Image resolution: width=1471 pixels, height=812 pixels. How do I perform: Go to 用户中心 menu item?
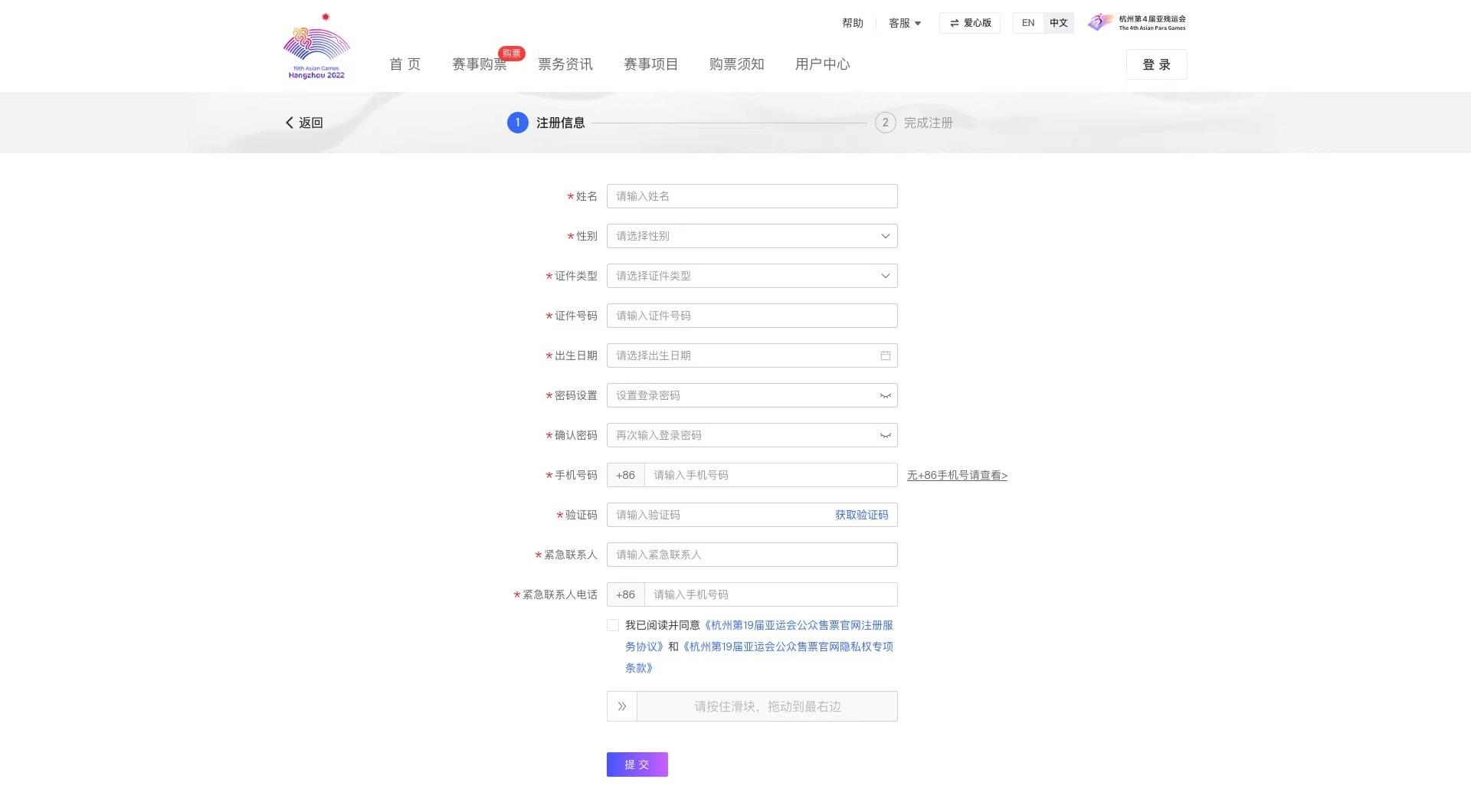click(822, 64)
